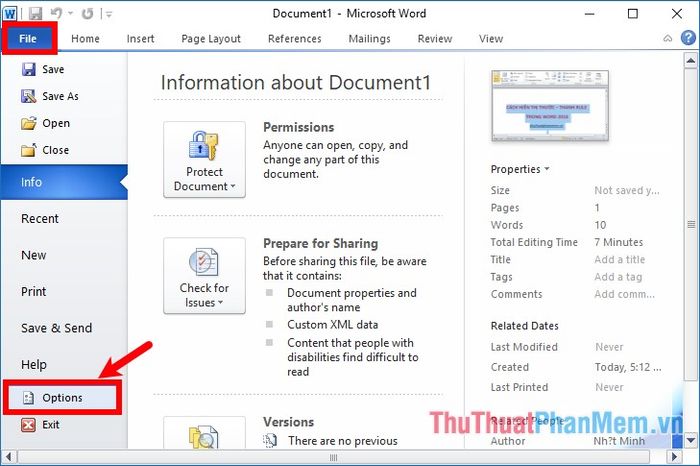The image size is (700, 466).
Task: Expand the Protect Document dropdown button
Action: (x=204, y=159)
